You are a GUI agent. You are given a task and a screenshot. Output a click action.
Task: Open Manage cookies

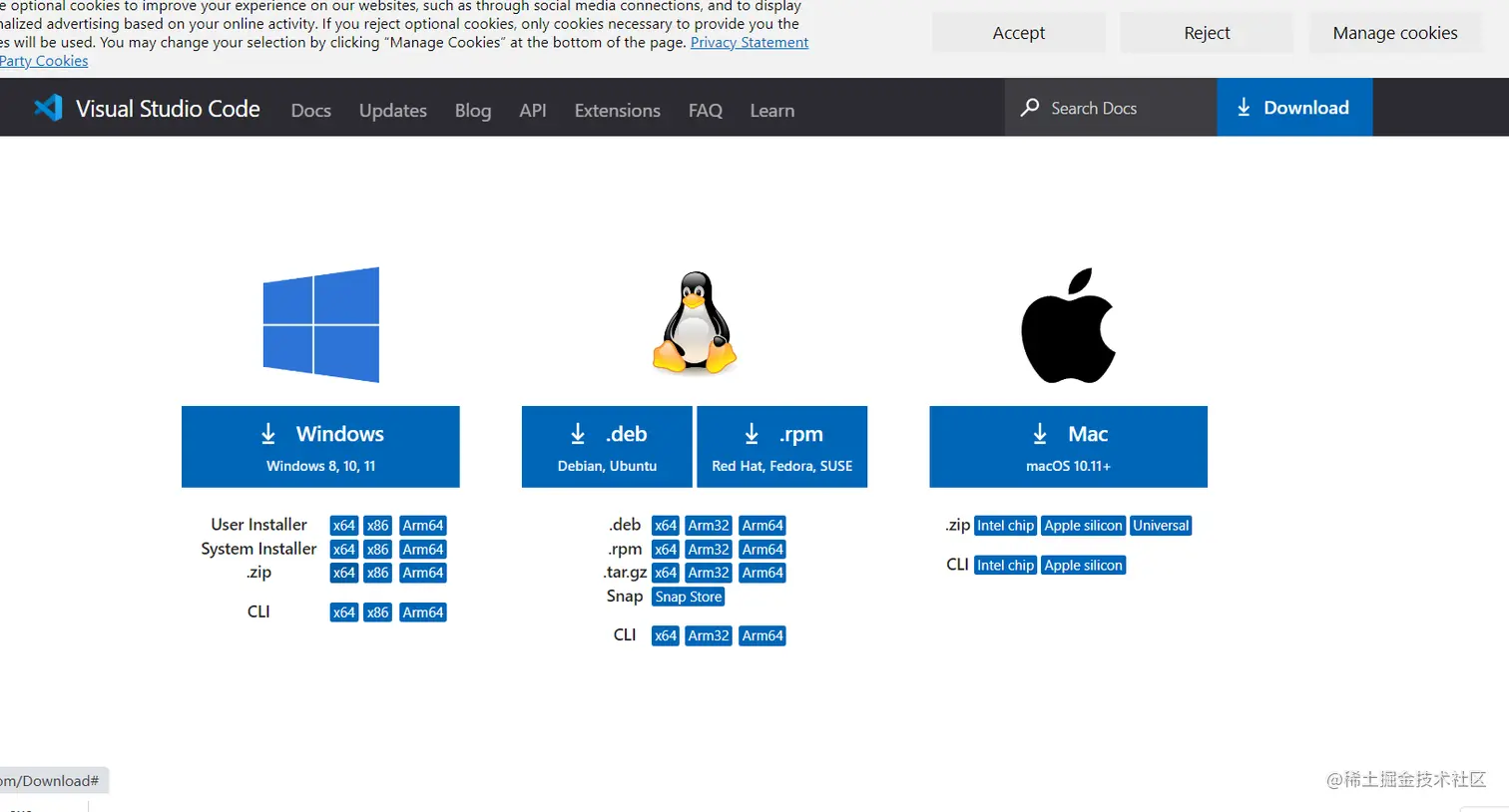pos(1395,33)
